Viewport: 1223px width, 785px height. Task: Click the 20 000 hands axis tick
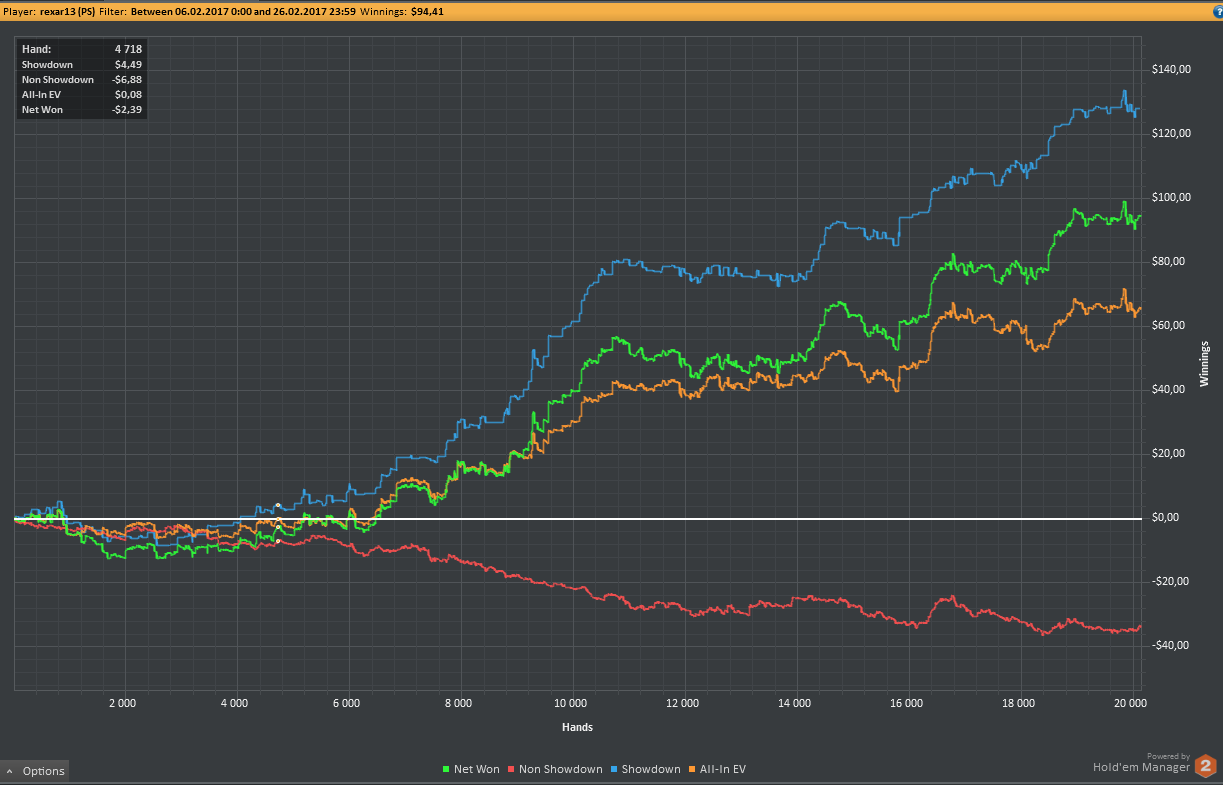(x=1130, y=704)
